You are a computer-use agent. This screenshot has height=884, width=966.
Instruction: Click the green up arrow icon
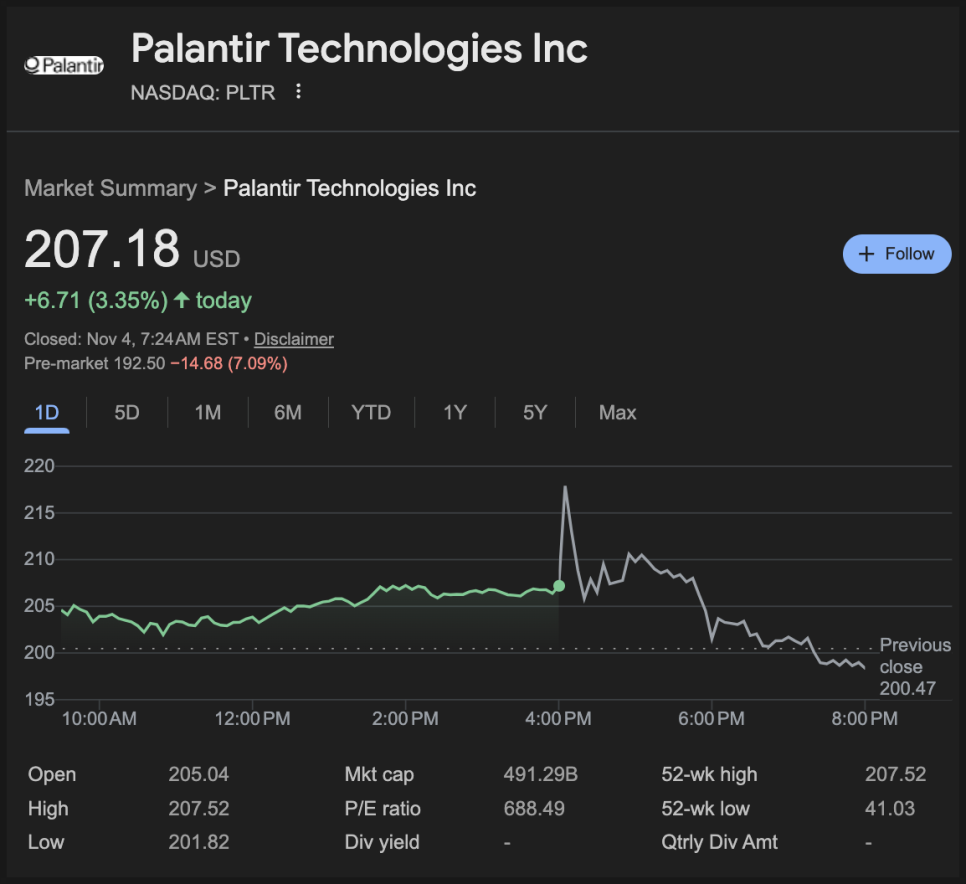[181, 300]
